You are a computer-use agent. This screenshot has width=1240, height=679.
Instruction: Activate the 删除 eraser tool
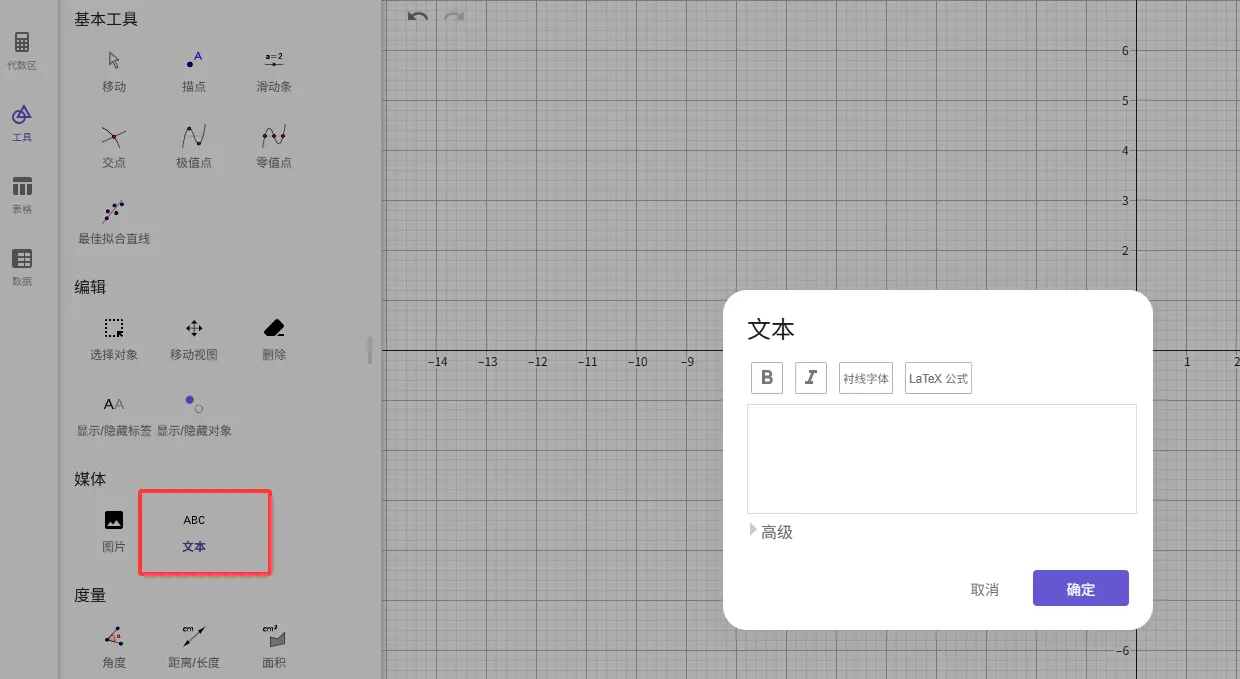pos(274,338)
